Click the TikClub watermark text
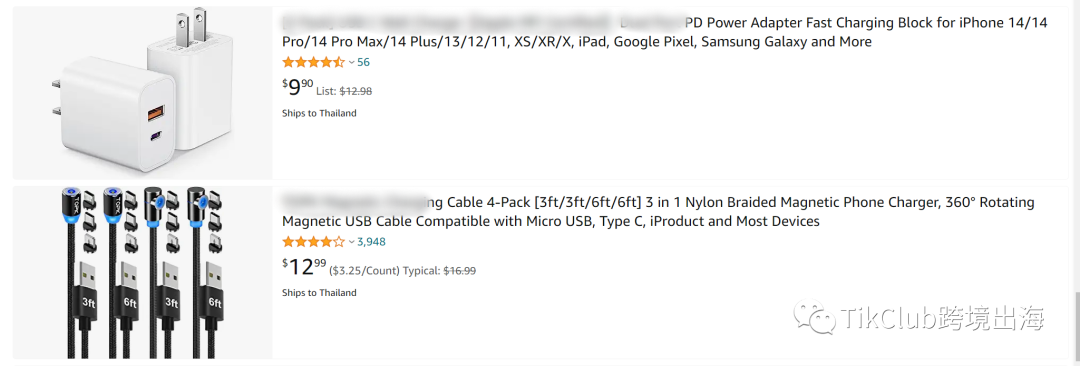Image resolution: width=1080 pixels, height=366 pixels. point(944,318)
